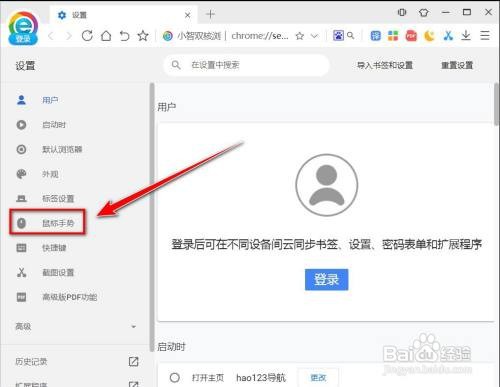Go forward with the forward arrow
The image size is (500, 387).
pyautogui.click(x=69, y=36)
